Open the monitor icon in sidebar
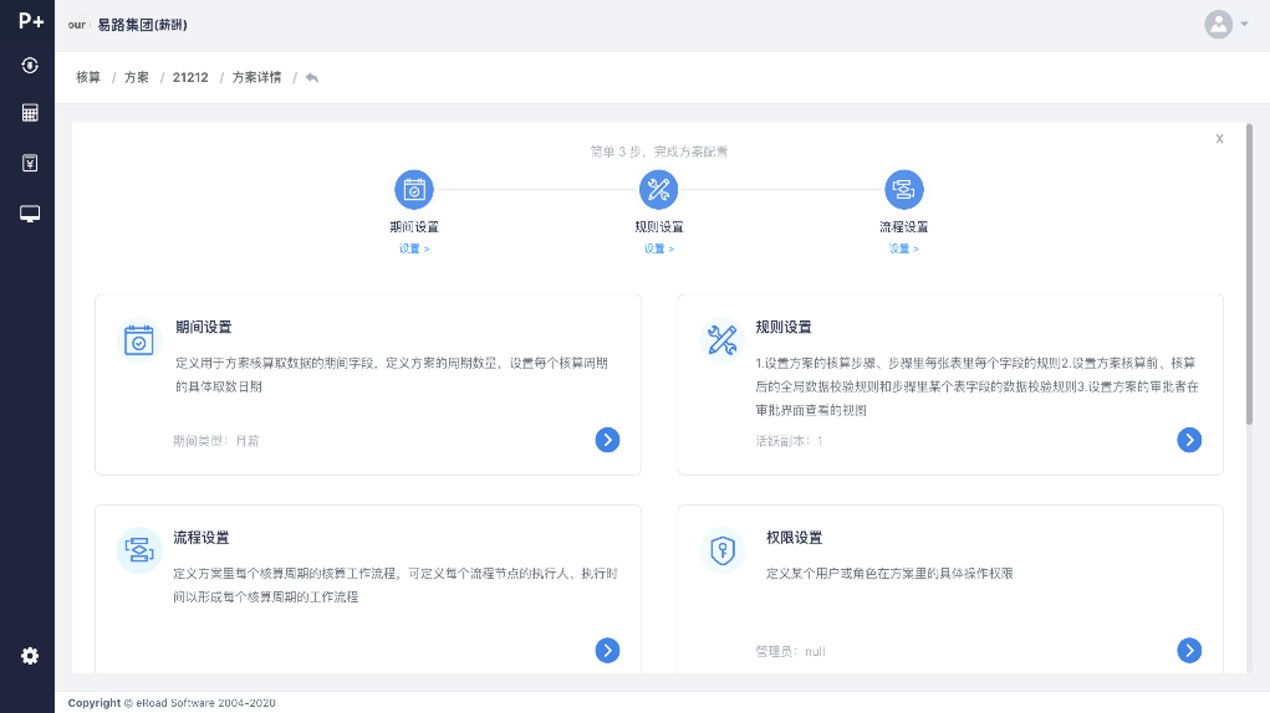 (30, 214)
